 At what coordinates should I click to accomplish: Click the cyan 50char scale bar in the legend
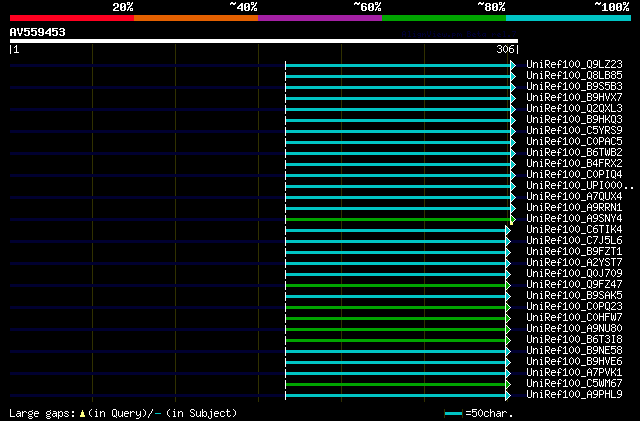tap(453, 414)
